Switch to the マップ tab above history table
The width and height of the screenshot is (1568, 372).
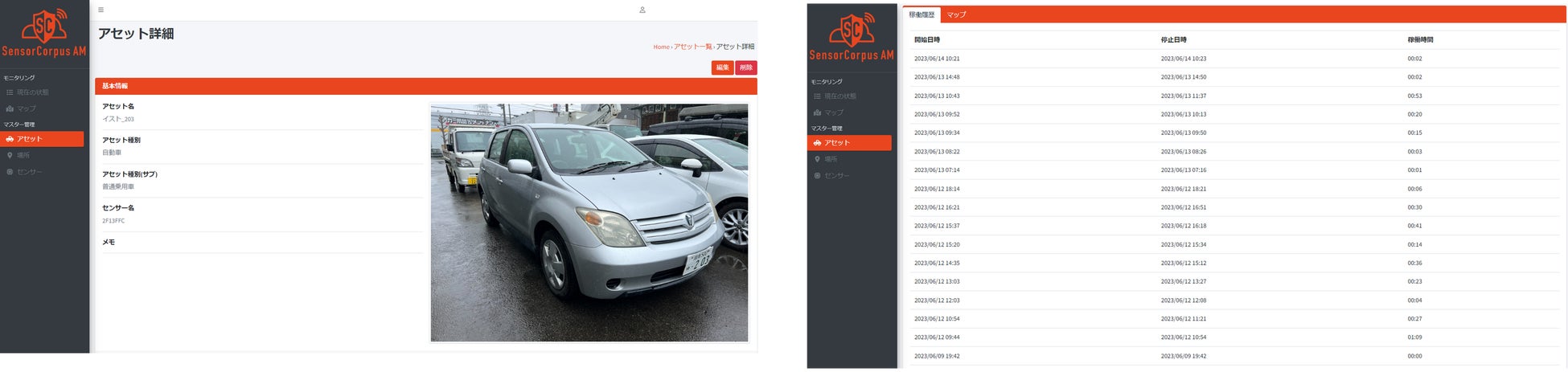[956, 14]
